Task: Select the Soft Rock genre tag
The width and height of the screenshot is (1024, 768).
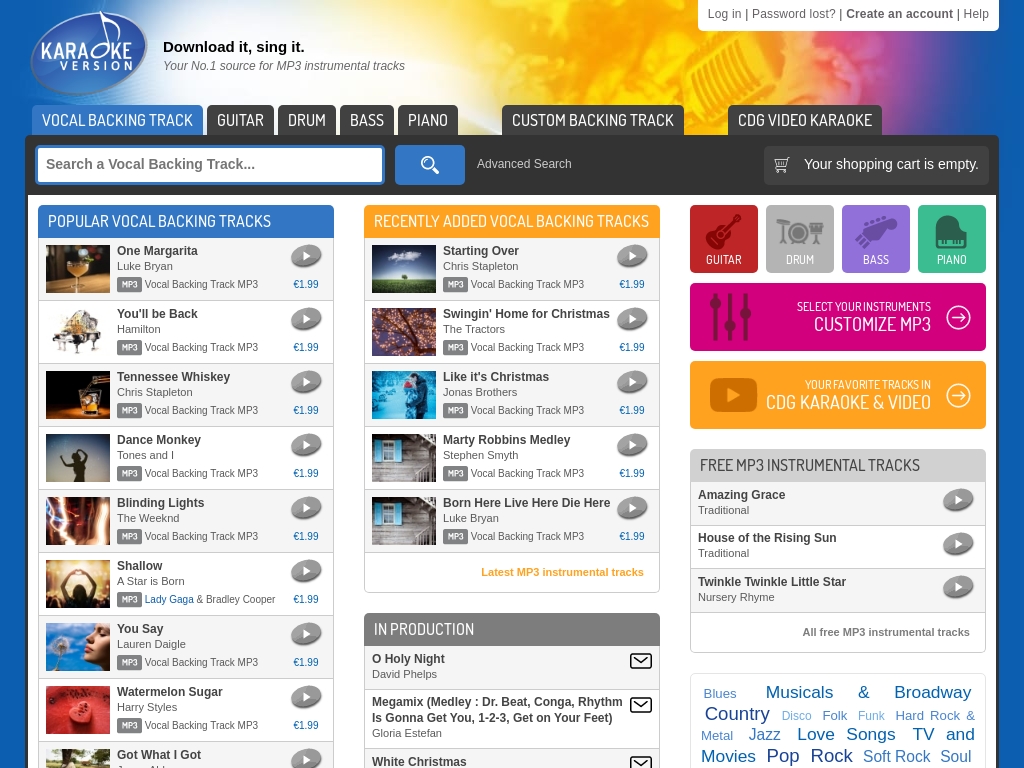Action: tap(897, 756)
